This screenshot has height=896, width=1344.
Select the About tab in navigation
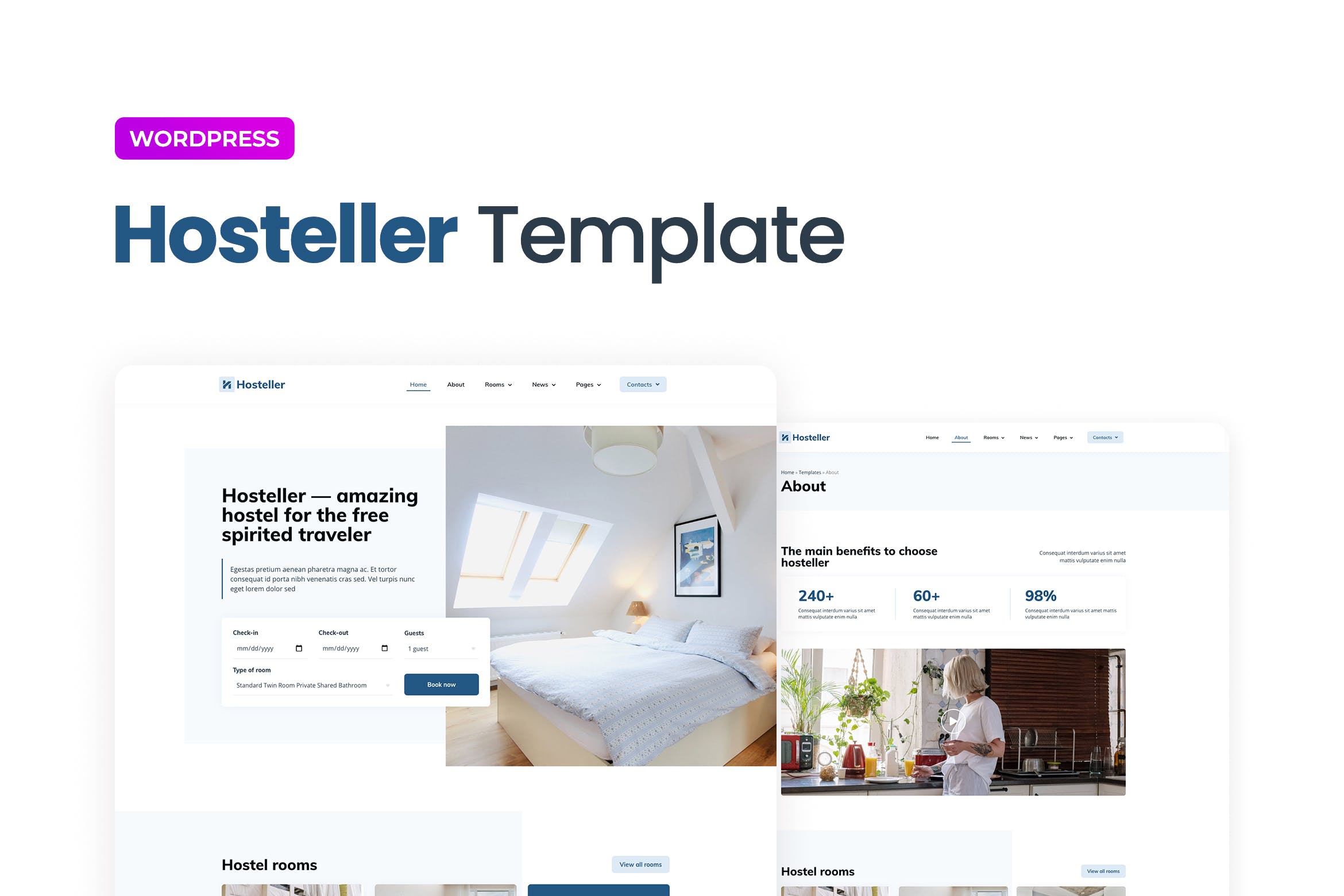pyautogui.click(x=455, y=384)
